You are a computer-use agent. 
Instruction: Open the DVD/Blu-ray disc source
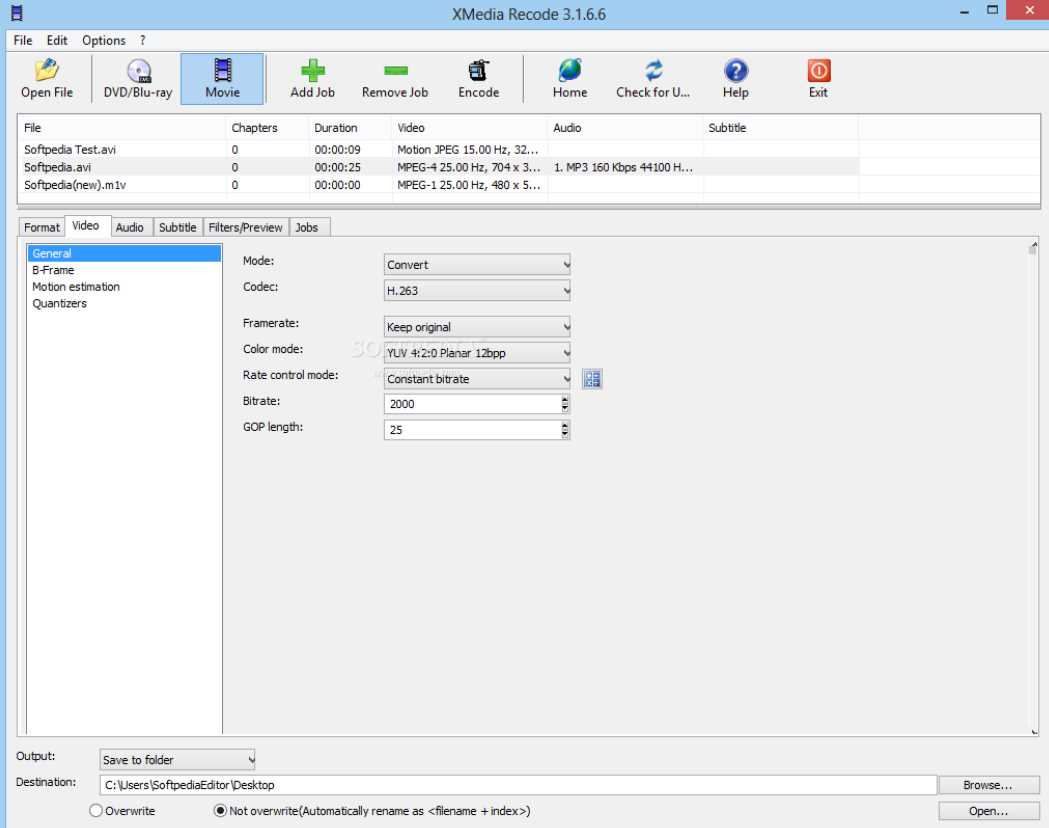pyautogui.click(x=138, y=79)
